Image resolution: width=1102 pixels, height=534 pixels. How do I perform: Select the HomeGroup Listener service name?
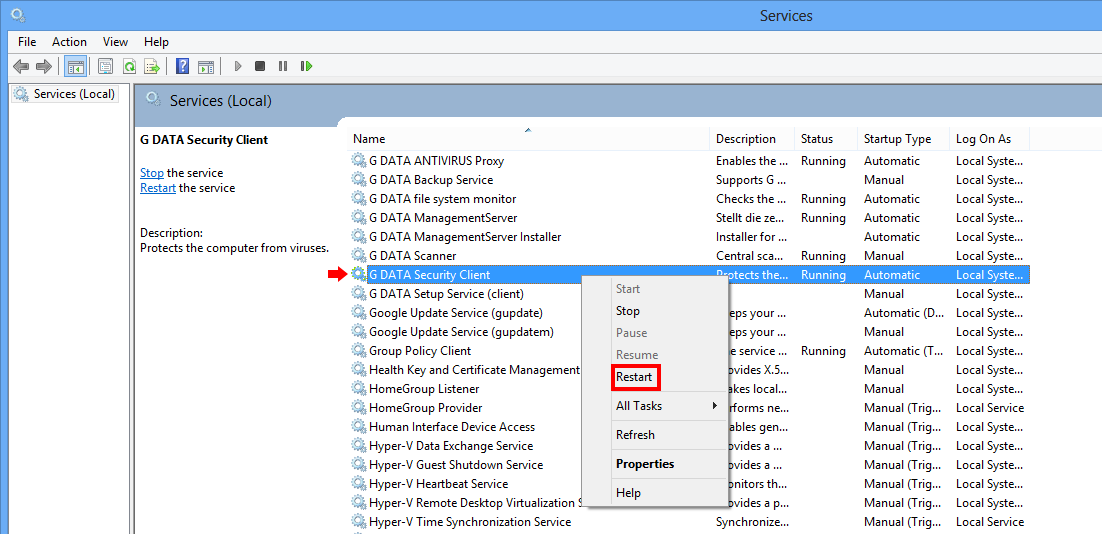pos(424,388)
